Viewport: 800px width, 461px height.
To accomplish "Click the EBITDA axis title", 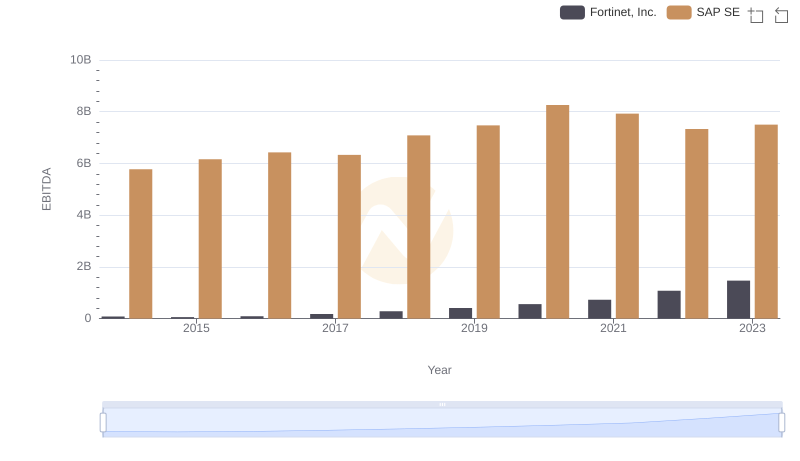I will (x=46, y=189).
